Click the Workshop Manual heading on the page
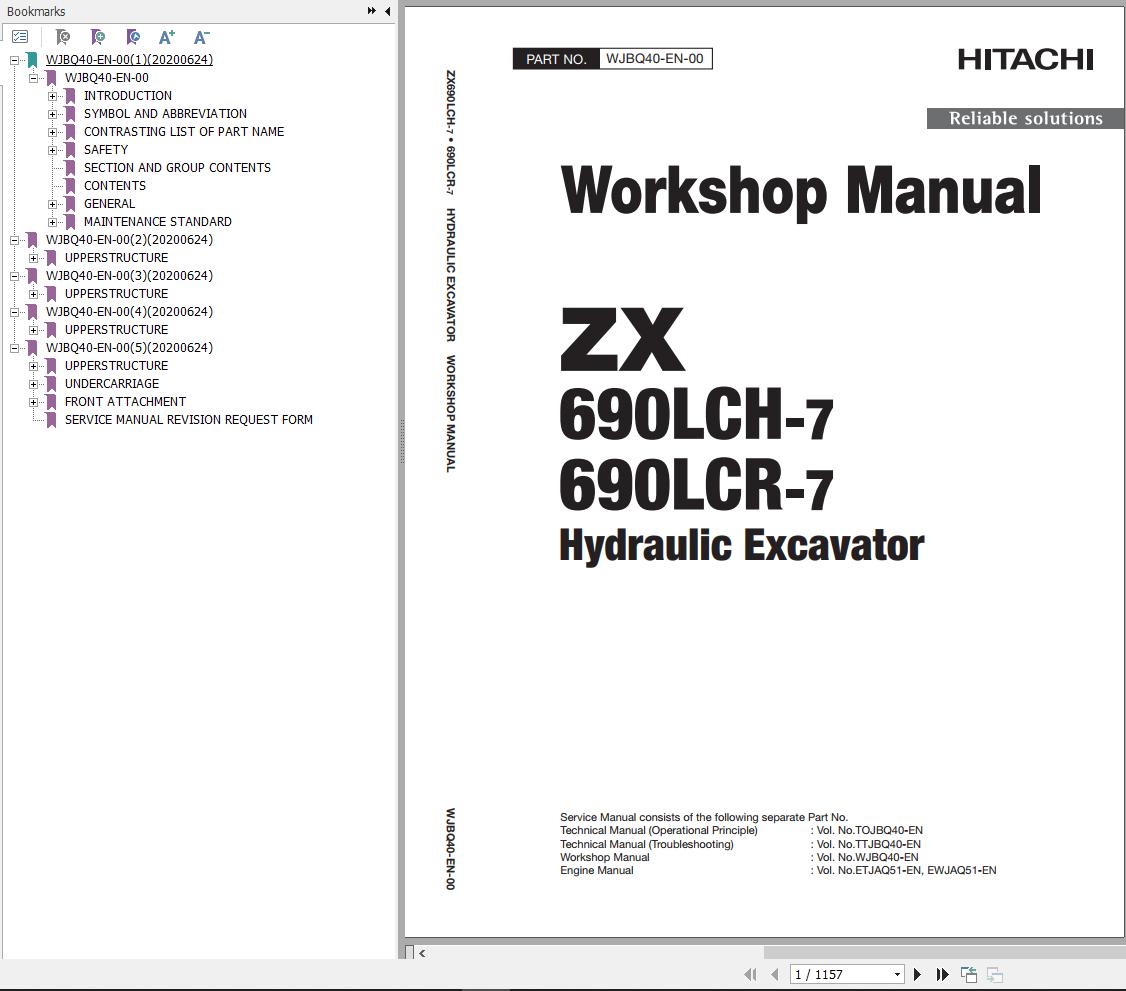The width and height of the screenshot is (1126, 991). (801, 191)
